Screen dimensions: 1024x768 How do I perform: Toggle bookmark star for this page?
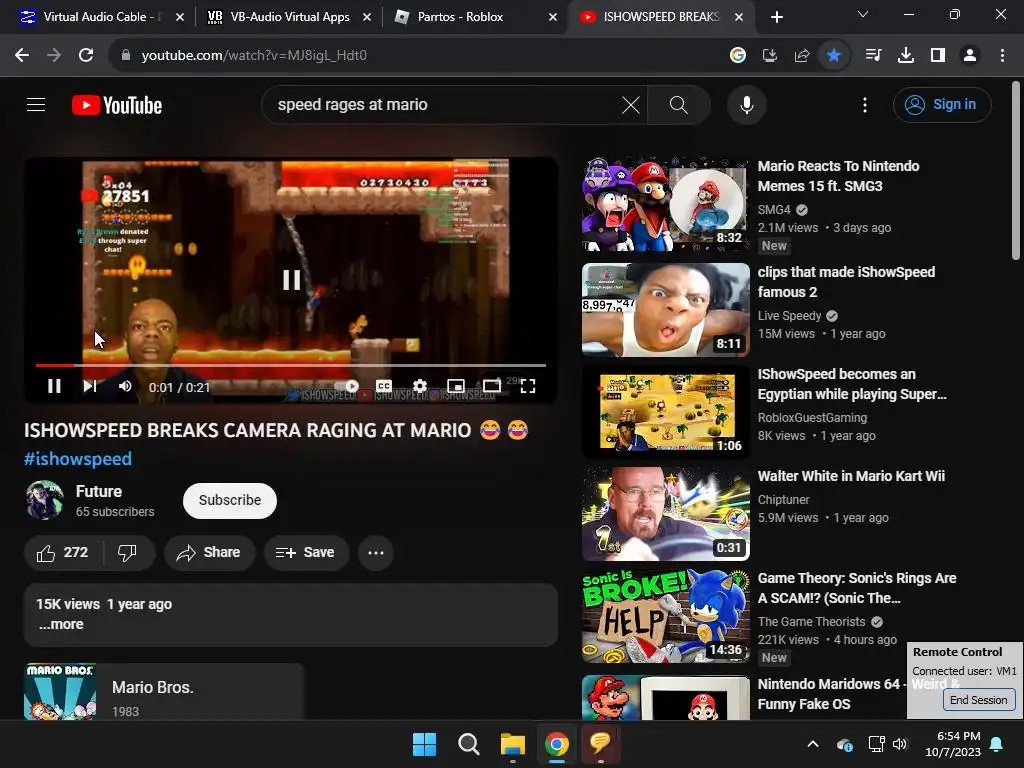pos(833,56)
